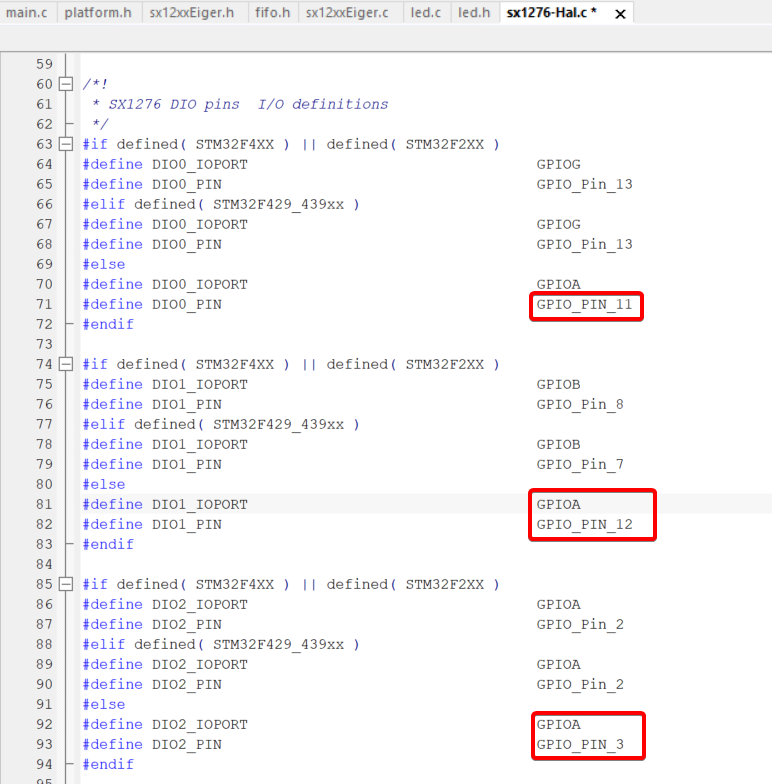Switch to the fifo.h tab
The image size is (772, 784).
[x=270, y=13]
